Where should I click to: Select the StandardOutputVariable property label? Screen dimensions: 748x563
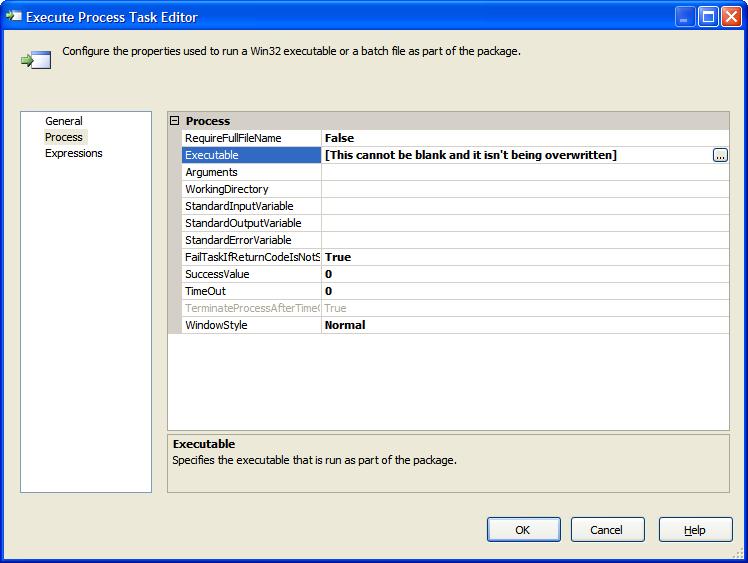[251, 223]
